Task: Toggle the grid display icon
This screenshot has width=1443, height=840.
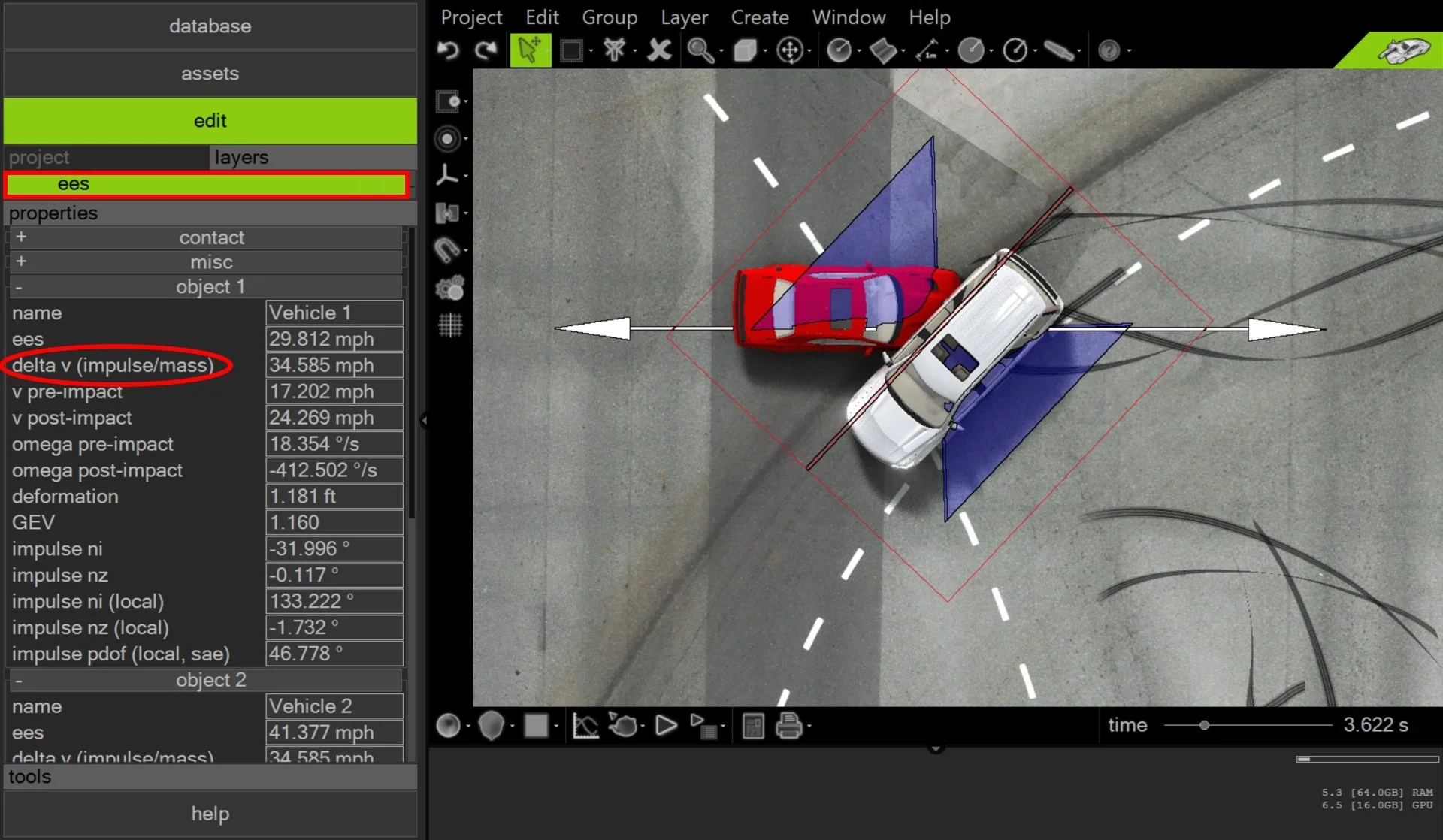Action: pos(450,325)
